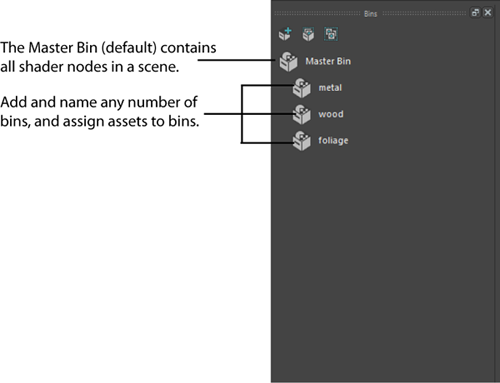The image size is (500, 383).
Task: Click the metal bin icon
Action: pyautogui.click(x=302, y=88)
